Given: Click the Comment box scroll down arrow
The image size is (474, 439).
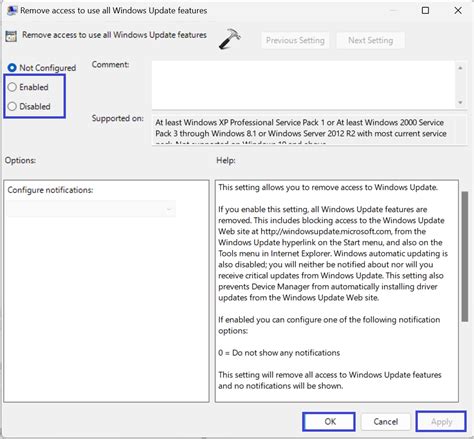Looking at the screenshot, I should click(460, 102).
